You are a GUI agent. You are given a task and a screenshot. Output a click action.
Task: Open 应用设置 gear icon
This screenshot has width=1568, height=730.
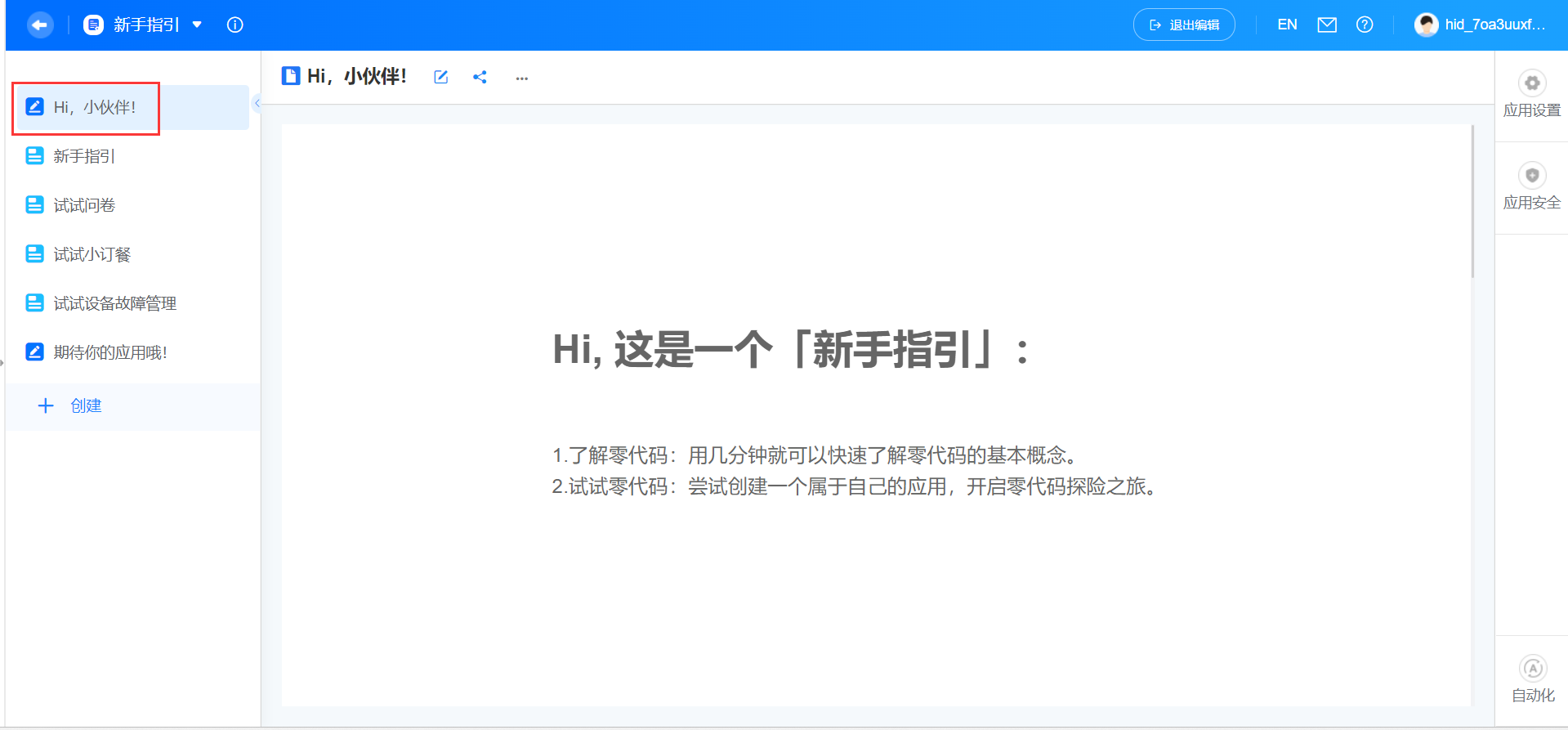click(1532, 83)
